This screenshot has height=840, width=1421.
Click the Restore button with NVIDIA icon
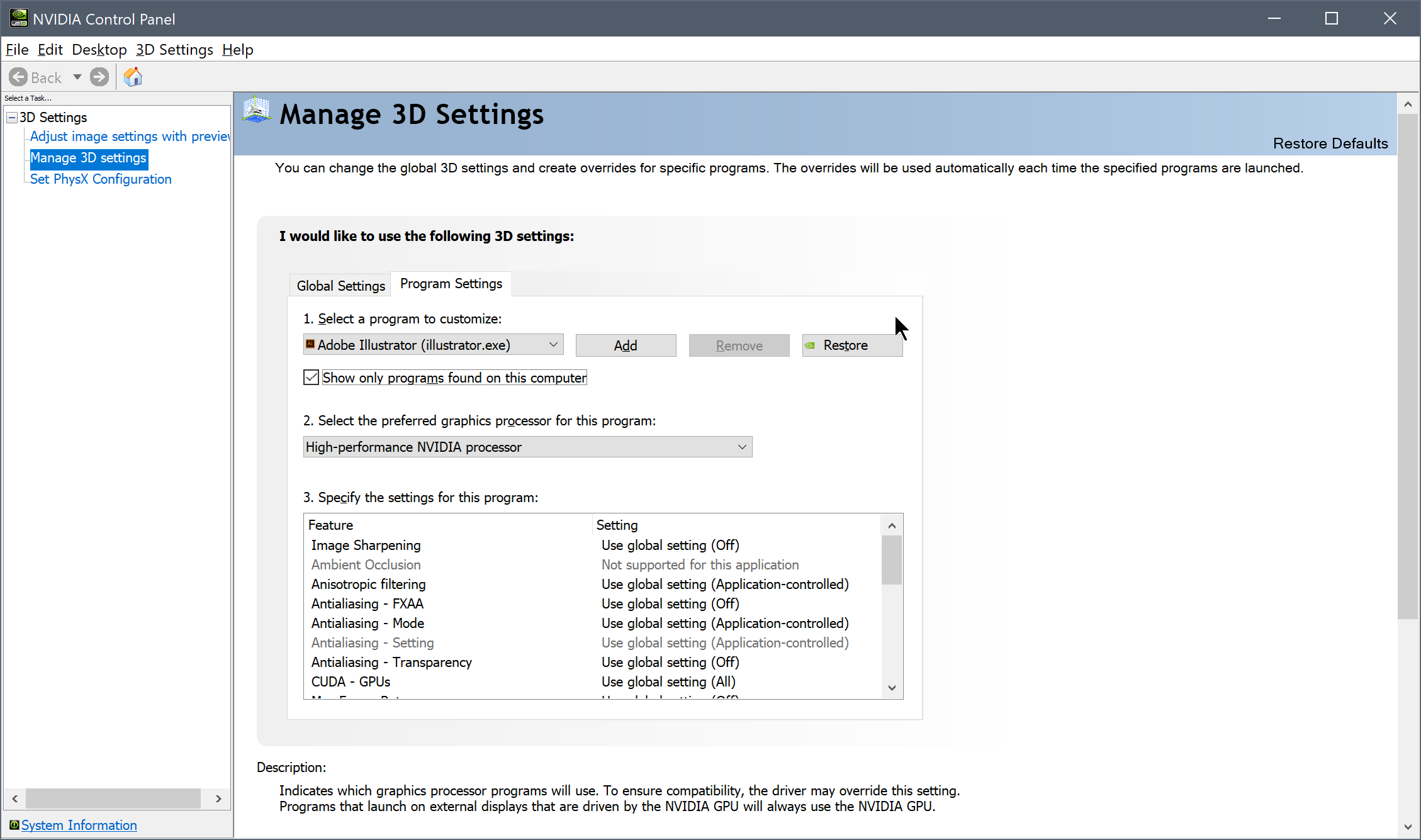coord(852,345)
